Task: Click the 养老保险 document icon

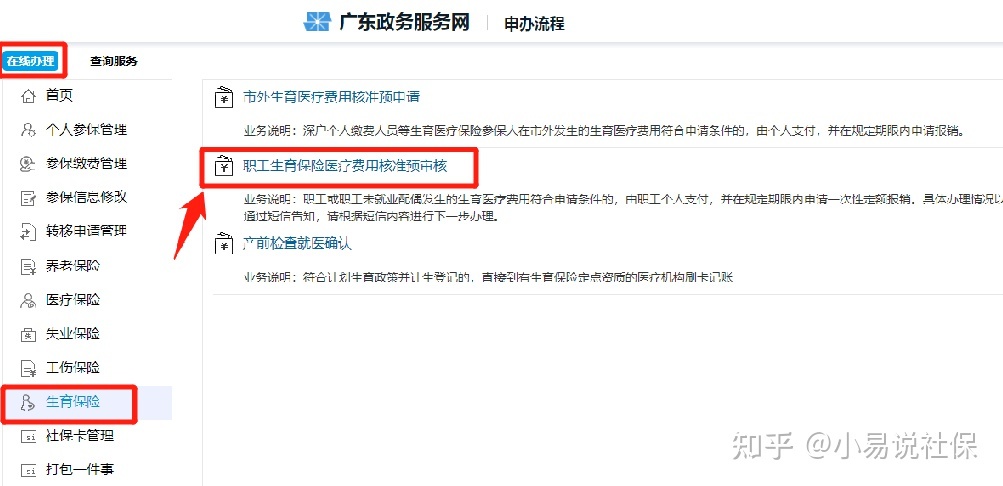Action: pos(28,266)
